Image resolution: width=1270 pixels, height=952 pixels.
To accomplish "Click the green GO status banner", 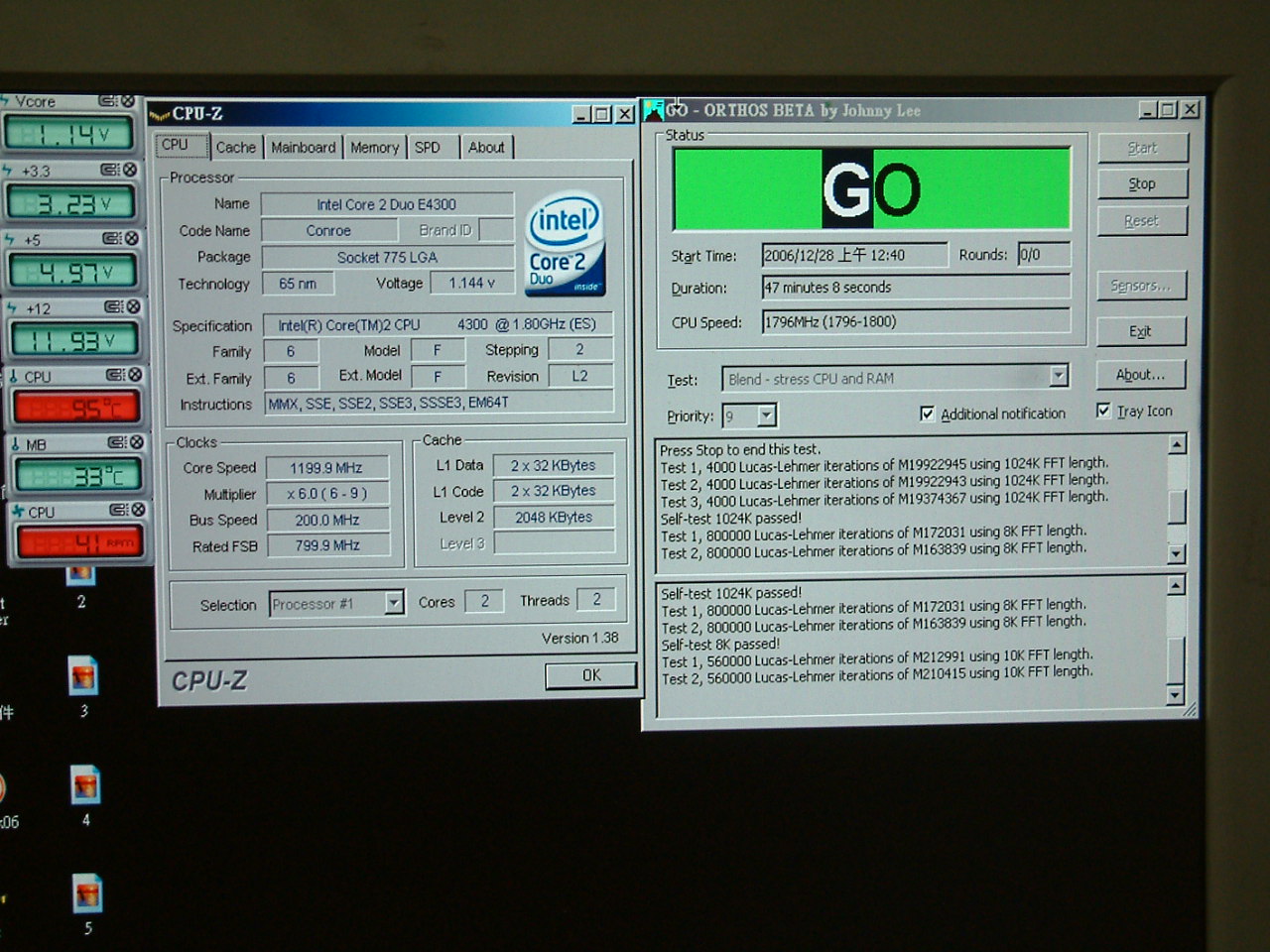I will pyautogui.click(x=872, y=188).
